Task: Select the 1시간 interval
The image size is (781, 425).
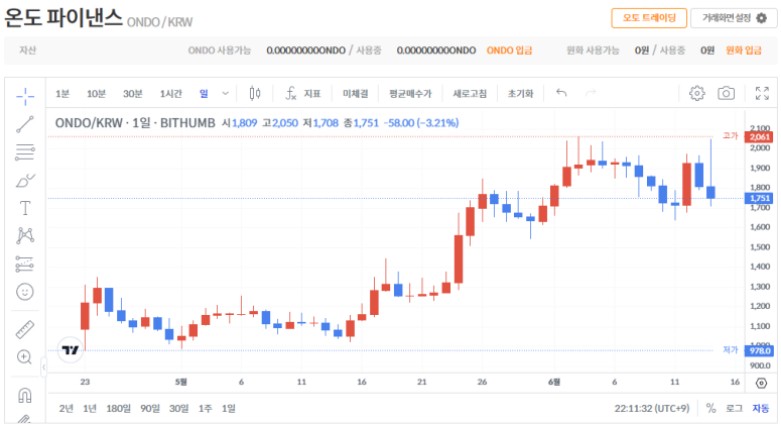Action: coord(171,94)
